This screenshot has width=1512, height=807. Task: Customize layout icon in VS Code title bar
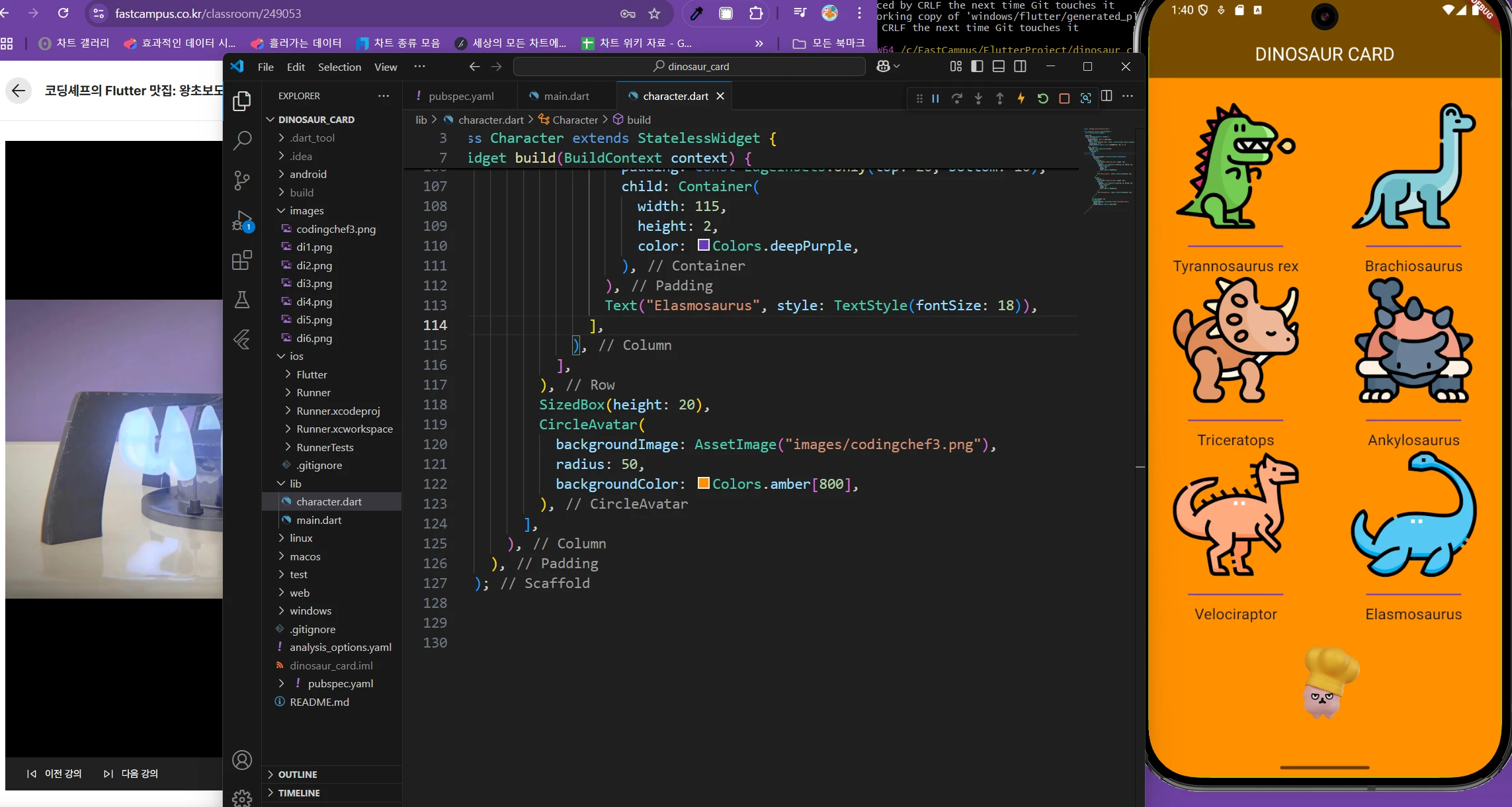point(956,66)
